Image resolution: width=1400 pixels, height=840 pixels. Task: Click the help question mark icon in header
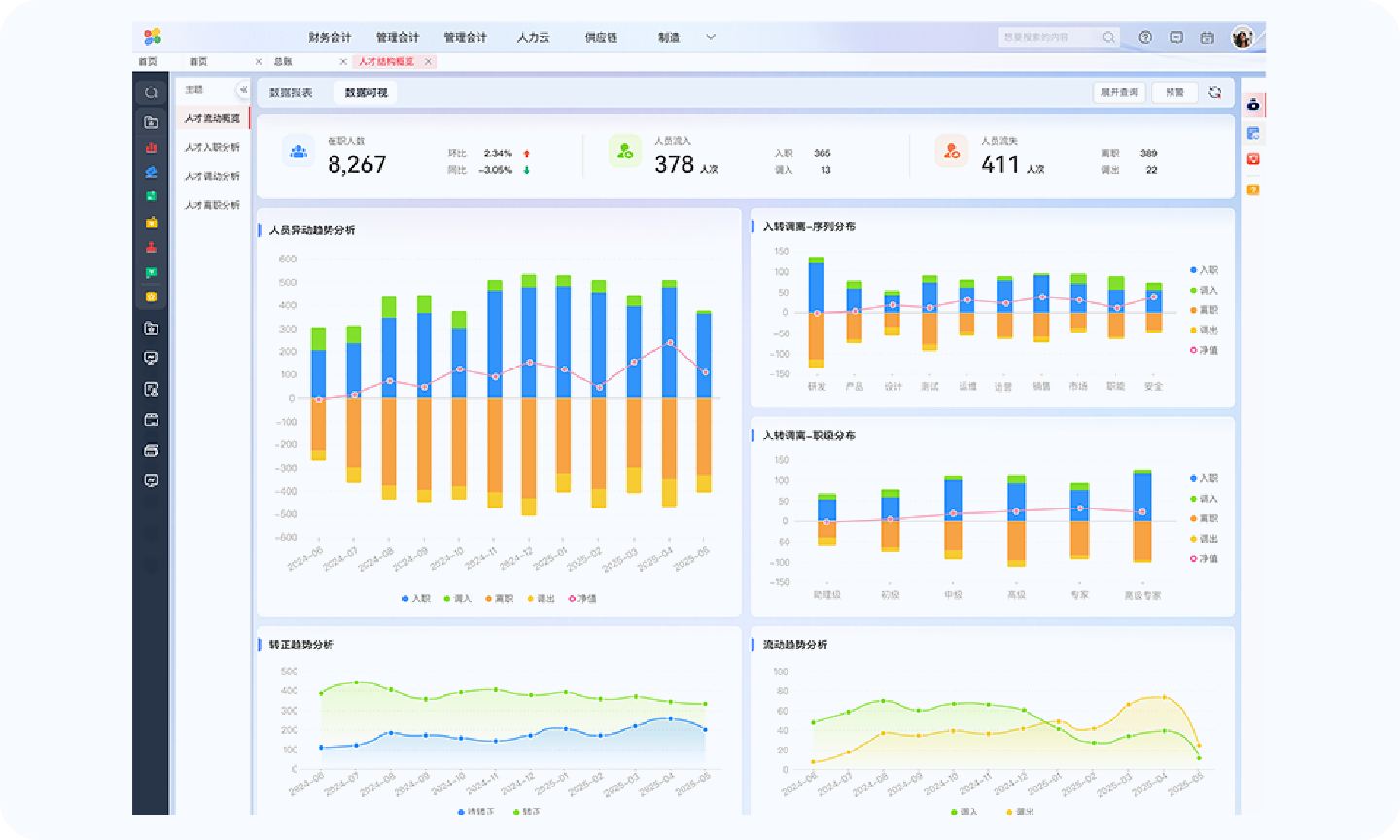(x=1145, y=37)
